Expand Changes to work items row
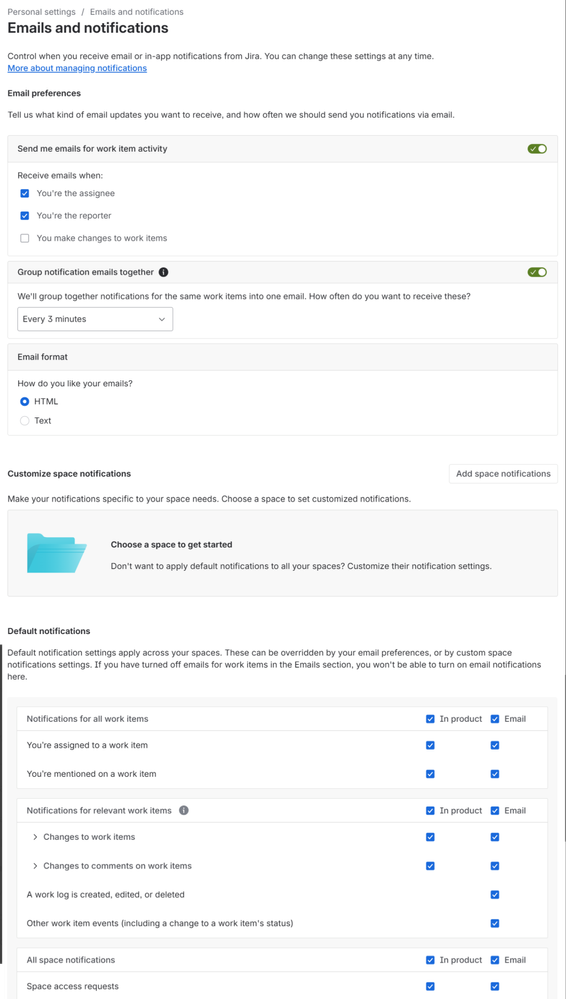Viewport: 566px width, 999px height. pyautogui.click(x=35, y=837)
